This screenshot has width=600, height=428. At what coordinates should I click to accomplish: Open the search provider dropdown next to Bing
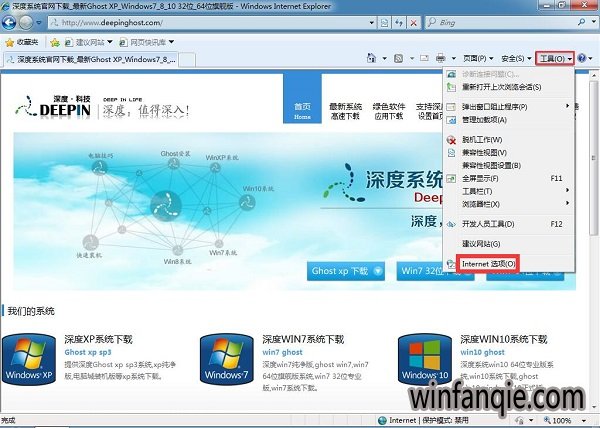point(593,22)
